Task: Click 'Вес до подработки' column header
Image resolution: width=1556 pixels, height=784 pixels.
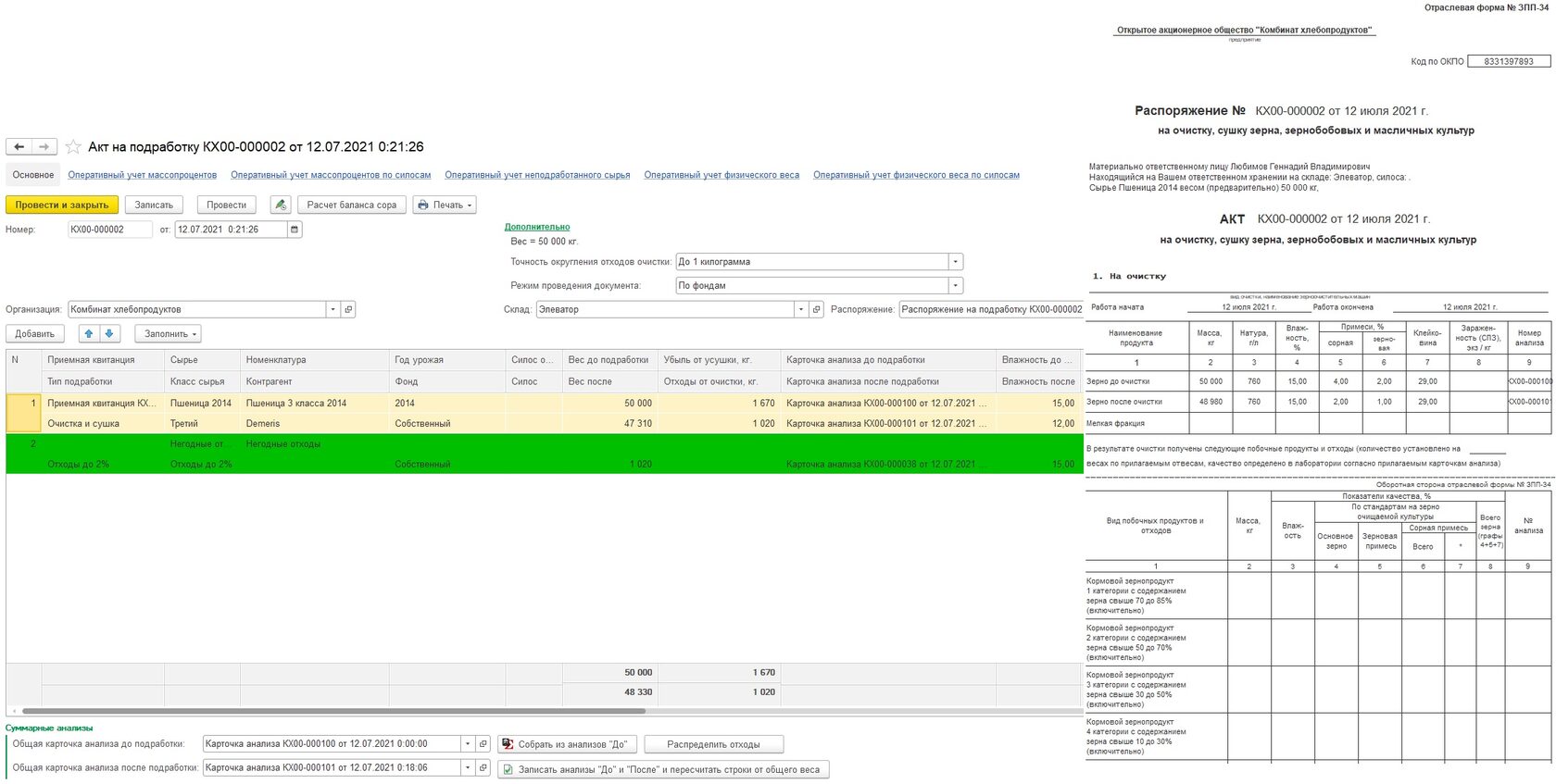Action: [x=610, y=360]
